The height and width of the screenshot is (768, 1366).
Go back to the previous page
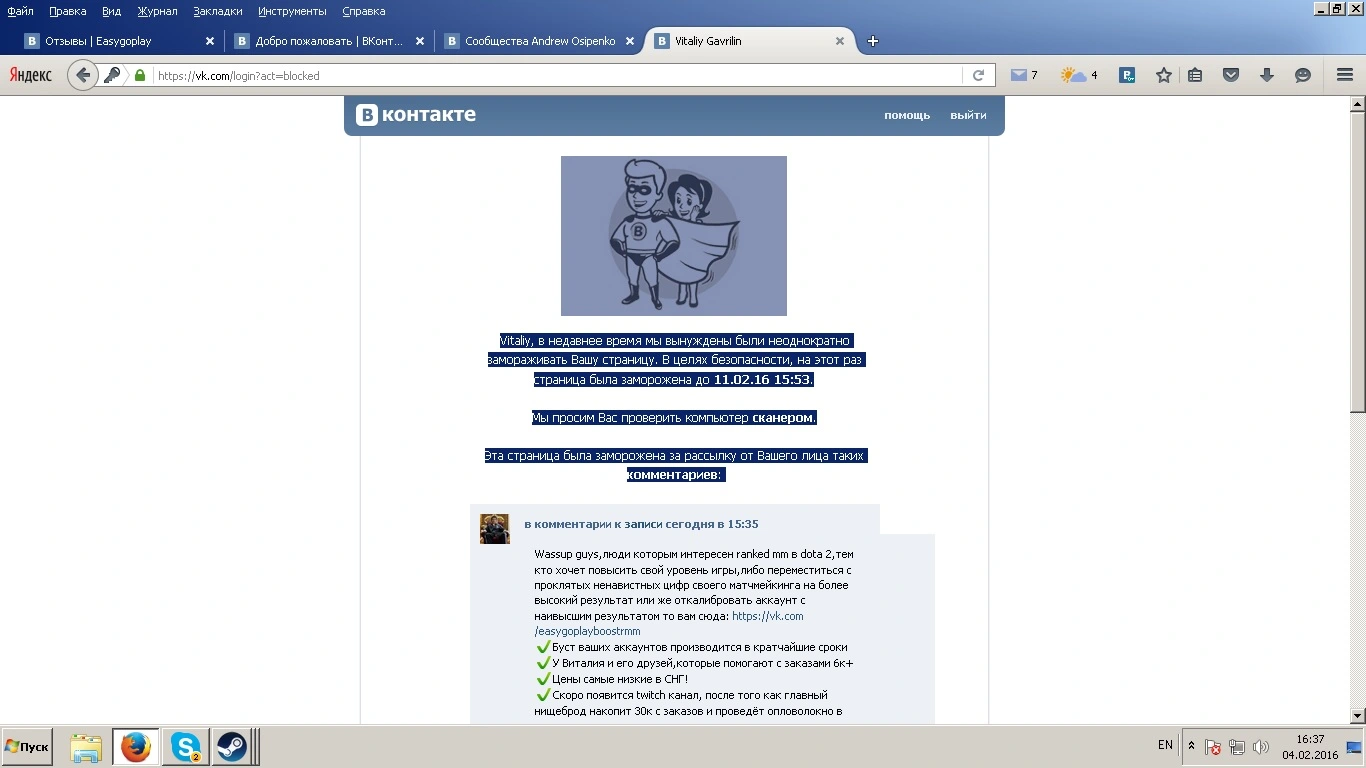83,75
